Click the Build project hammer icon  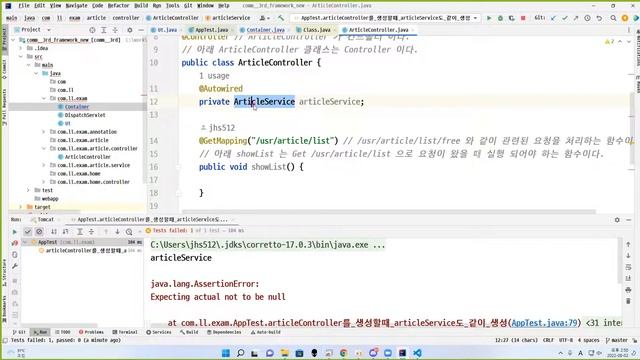(x=281, y=18)
